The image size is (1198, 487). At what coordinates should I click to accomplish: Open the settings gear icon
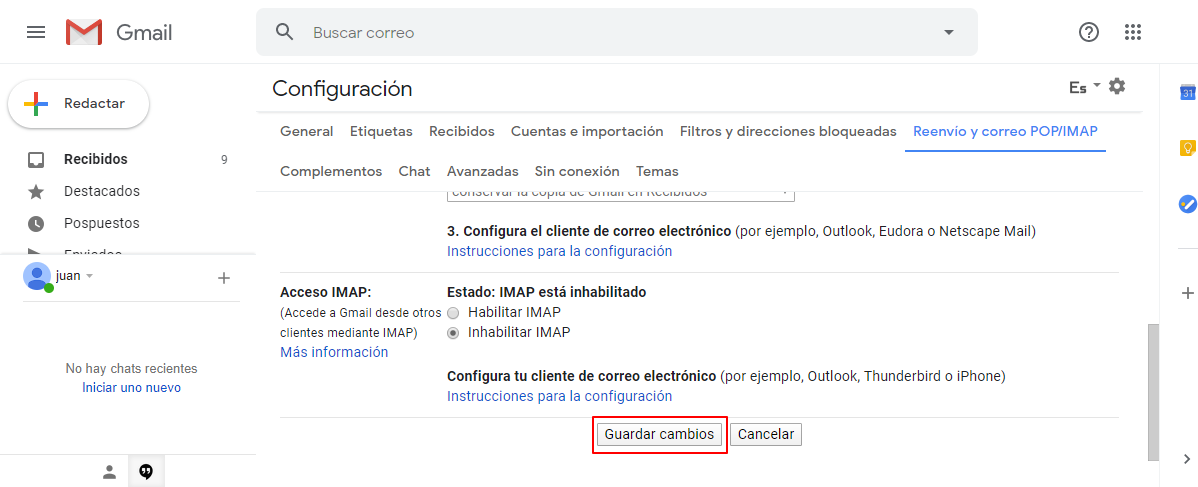point(1117,86)
